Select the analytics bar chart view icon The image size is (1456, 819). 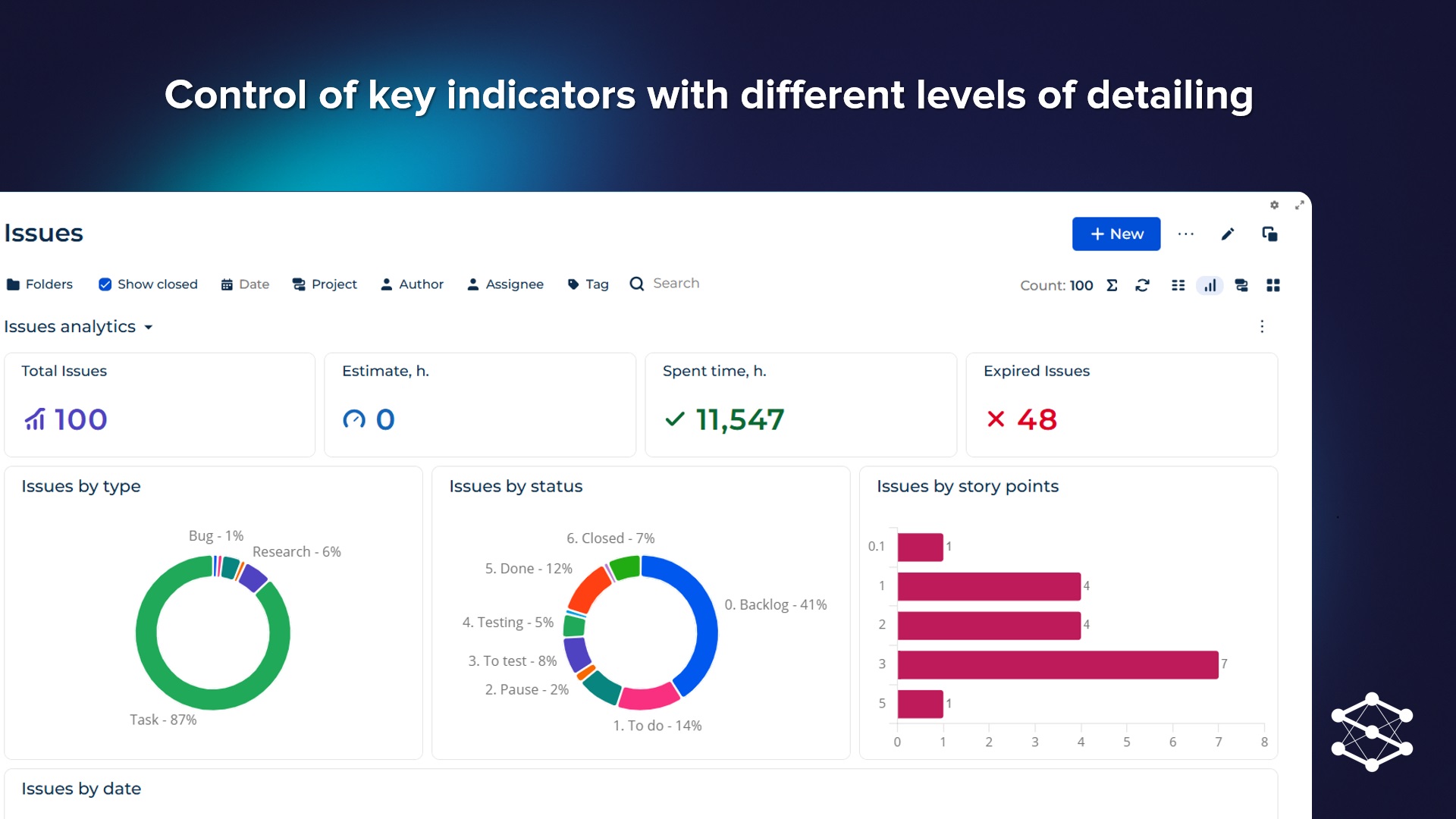point(1210,285)
